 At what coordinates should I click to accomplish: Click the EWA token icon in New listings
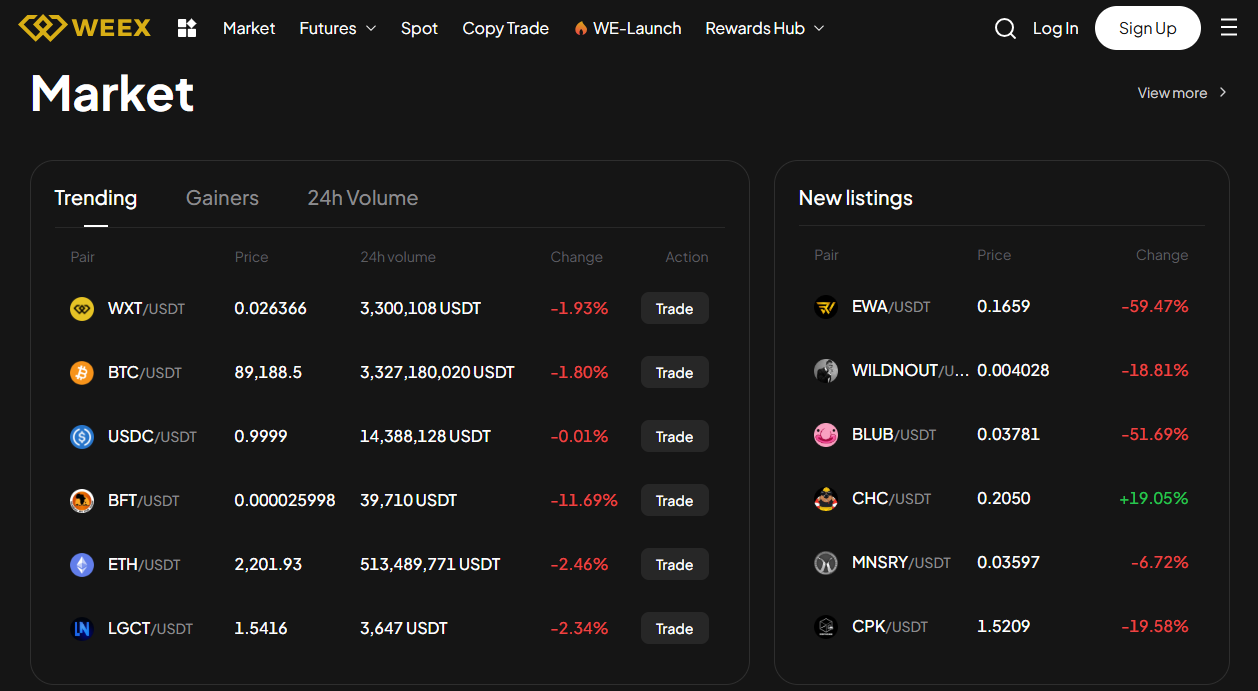826,306
